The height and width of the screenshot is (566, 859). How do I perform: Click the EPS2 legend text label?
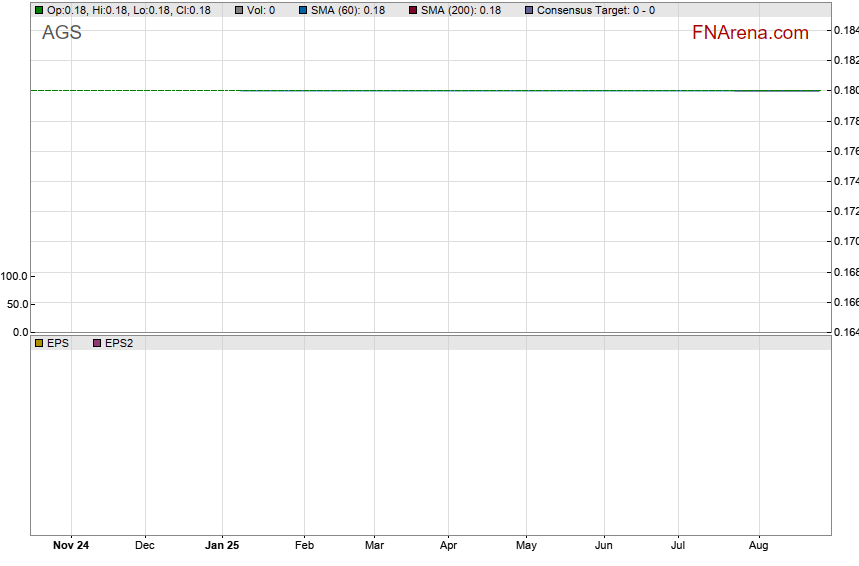click(119, 343)
